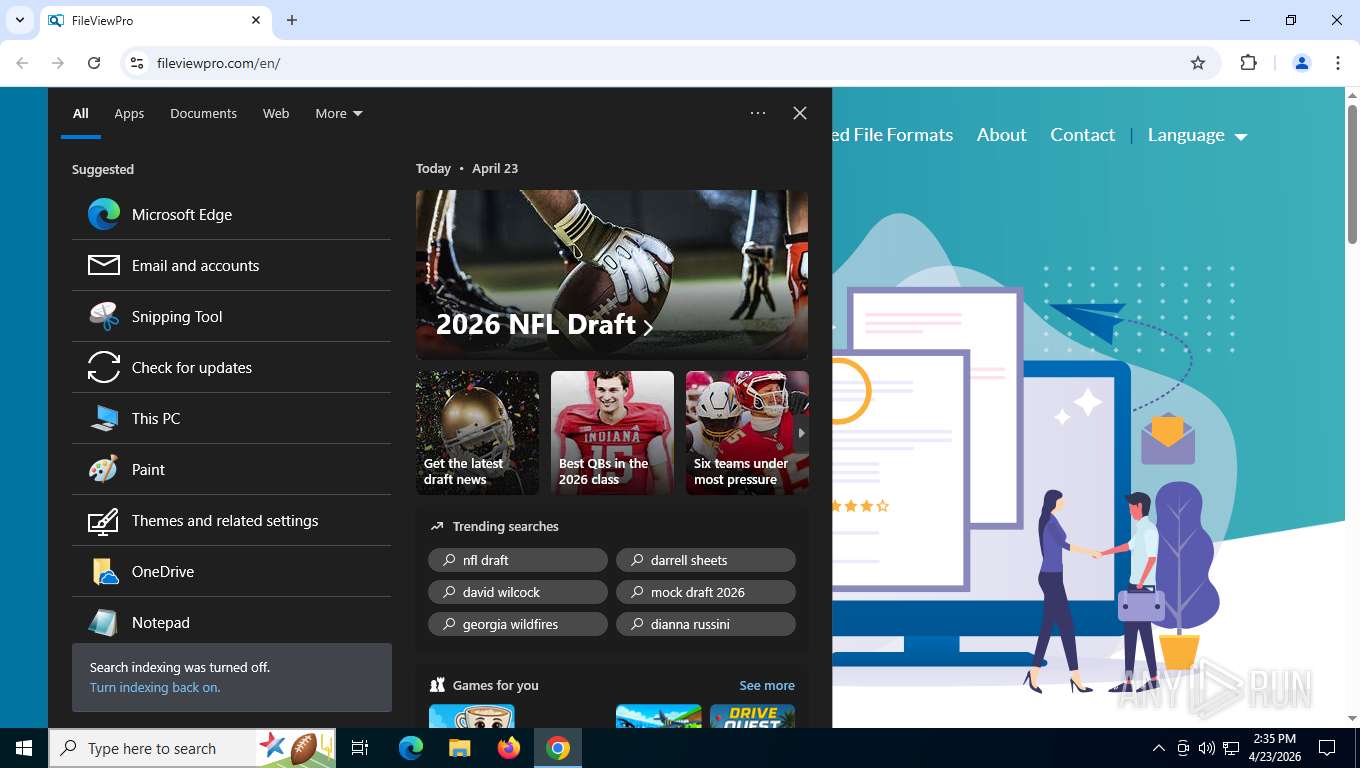Open Chrome extensions puzzle icon

pos(1248,63)
